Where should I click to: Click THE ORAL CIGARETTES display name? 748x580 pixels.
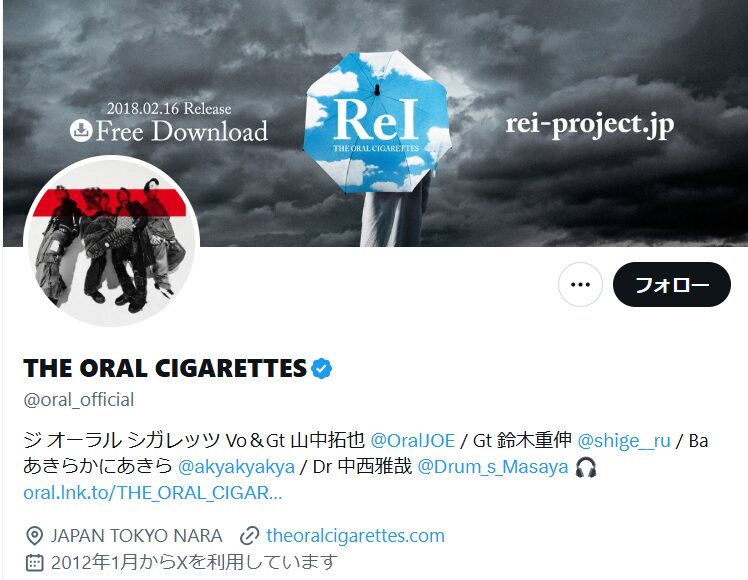[165, 368]
